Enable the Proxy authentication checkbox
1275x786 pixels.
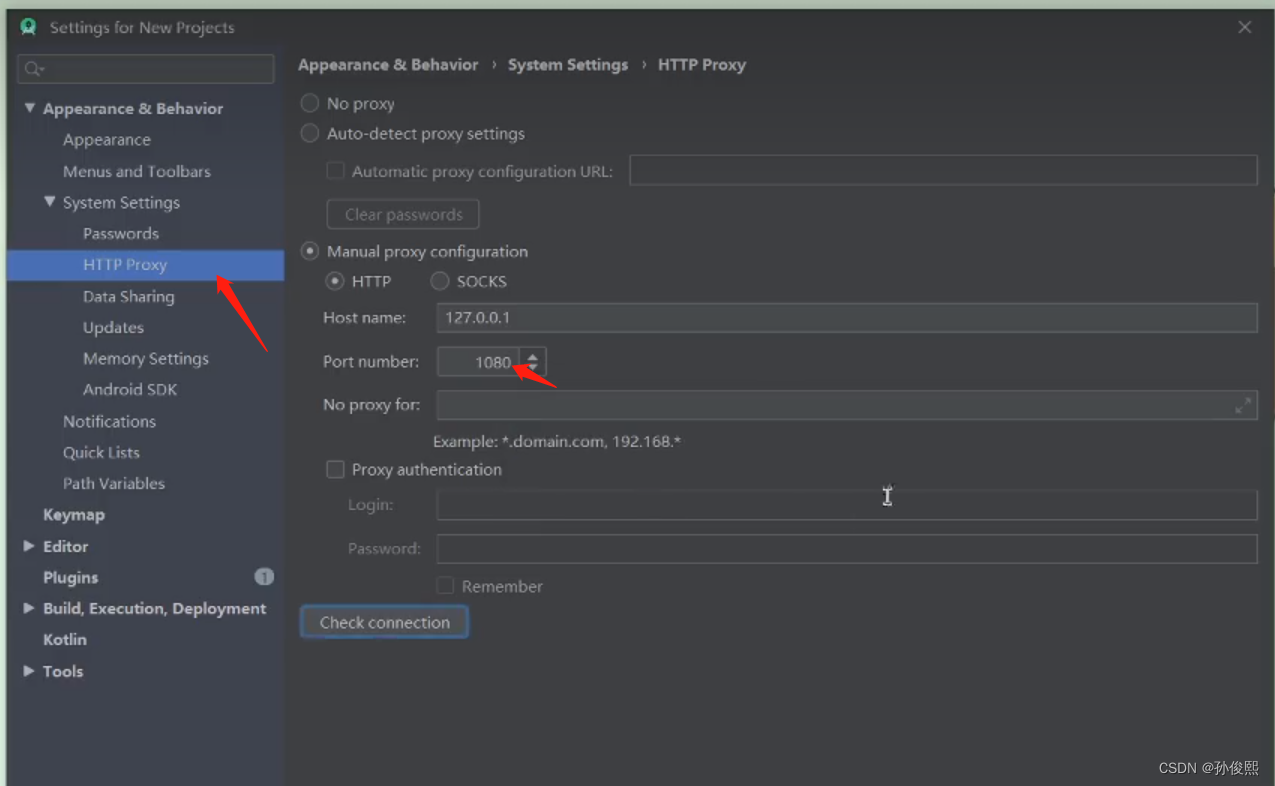(335, 469)
